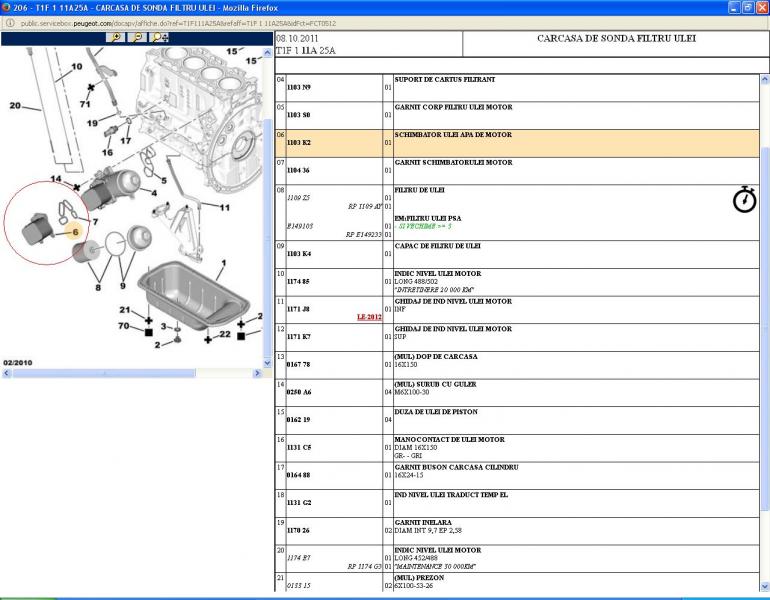Select part number 1174 85

tap(299, 282)
